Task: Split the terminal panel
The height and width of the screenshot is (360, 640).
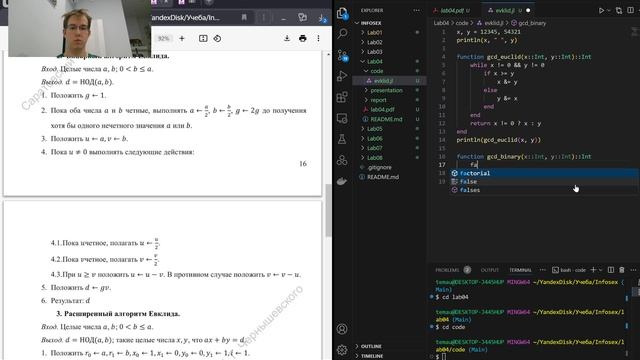Action: 611,270
